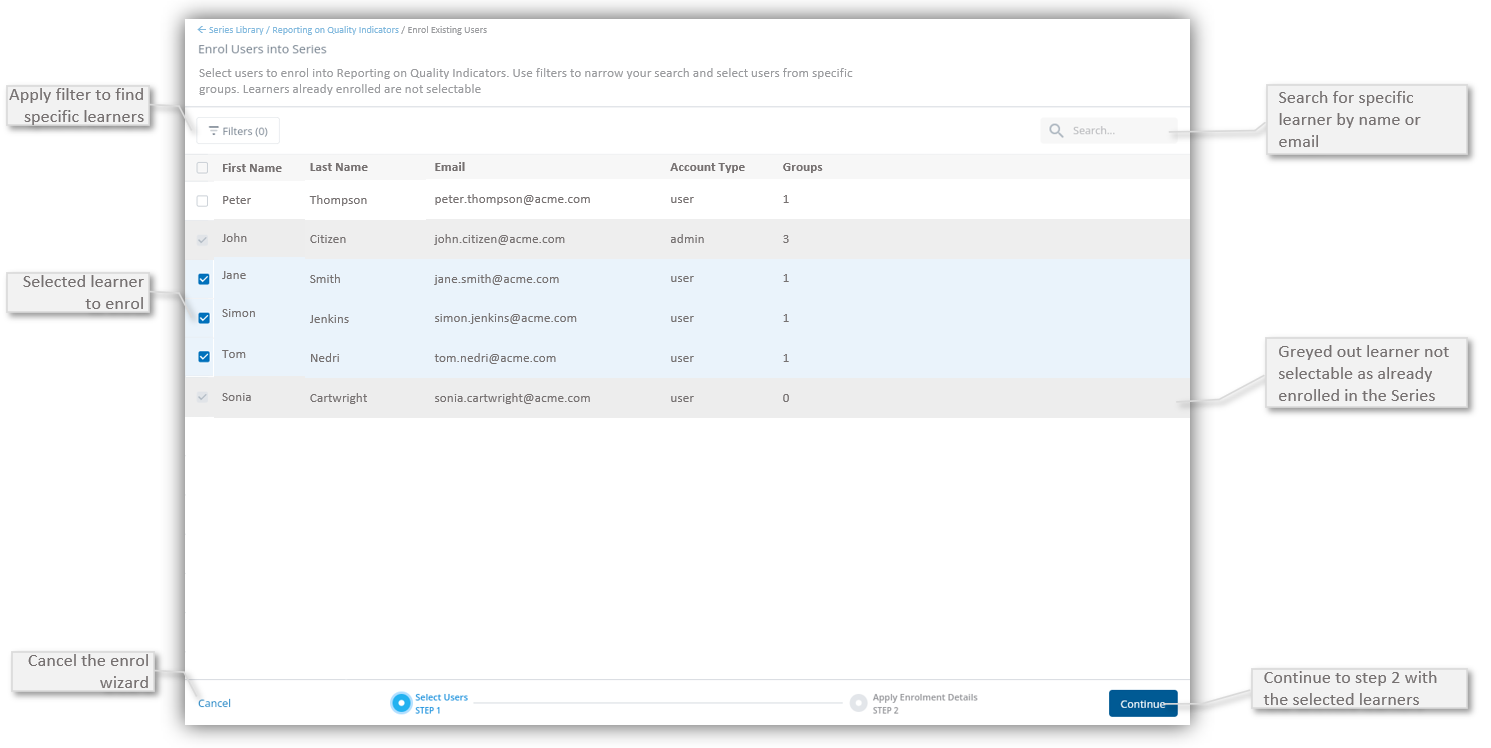
Task: Click the Select Users step 1 circle
Action: pyautogui.click(x=401, y=703)
